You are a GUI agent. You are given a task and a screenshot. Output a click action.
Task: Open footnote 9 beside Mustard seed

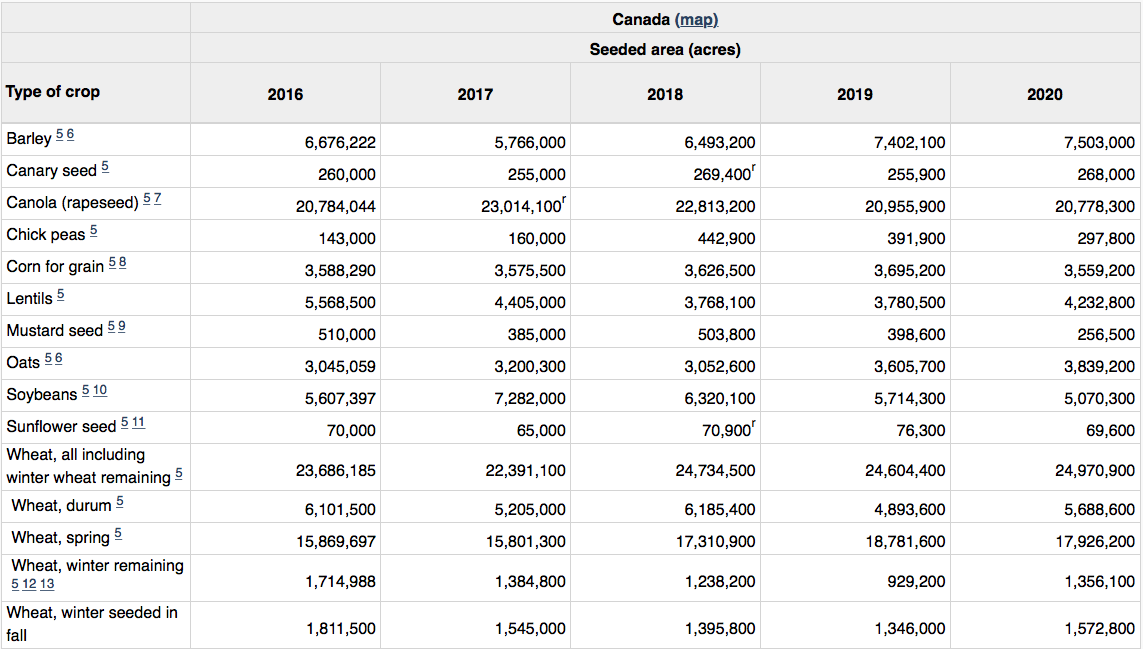pyautogui.click(x=122, y=327)
